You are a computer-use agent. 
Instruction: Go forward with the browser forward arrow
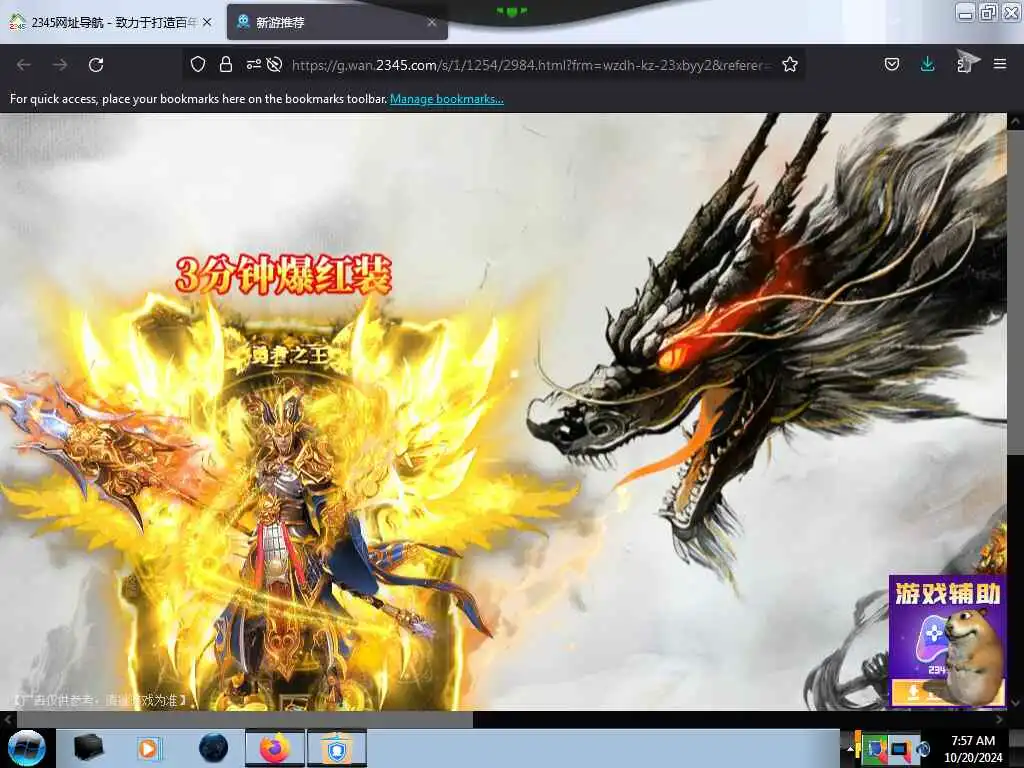[60, 65]
